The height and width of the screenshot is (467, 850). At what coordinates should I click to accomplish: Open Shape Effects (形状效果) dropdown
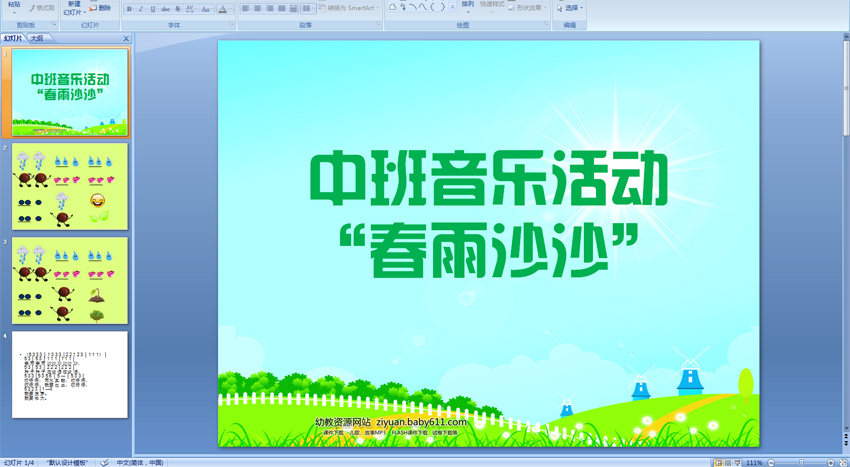tap(527, 8)
